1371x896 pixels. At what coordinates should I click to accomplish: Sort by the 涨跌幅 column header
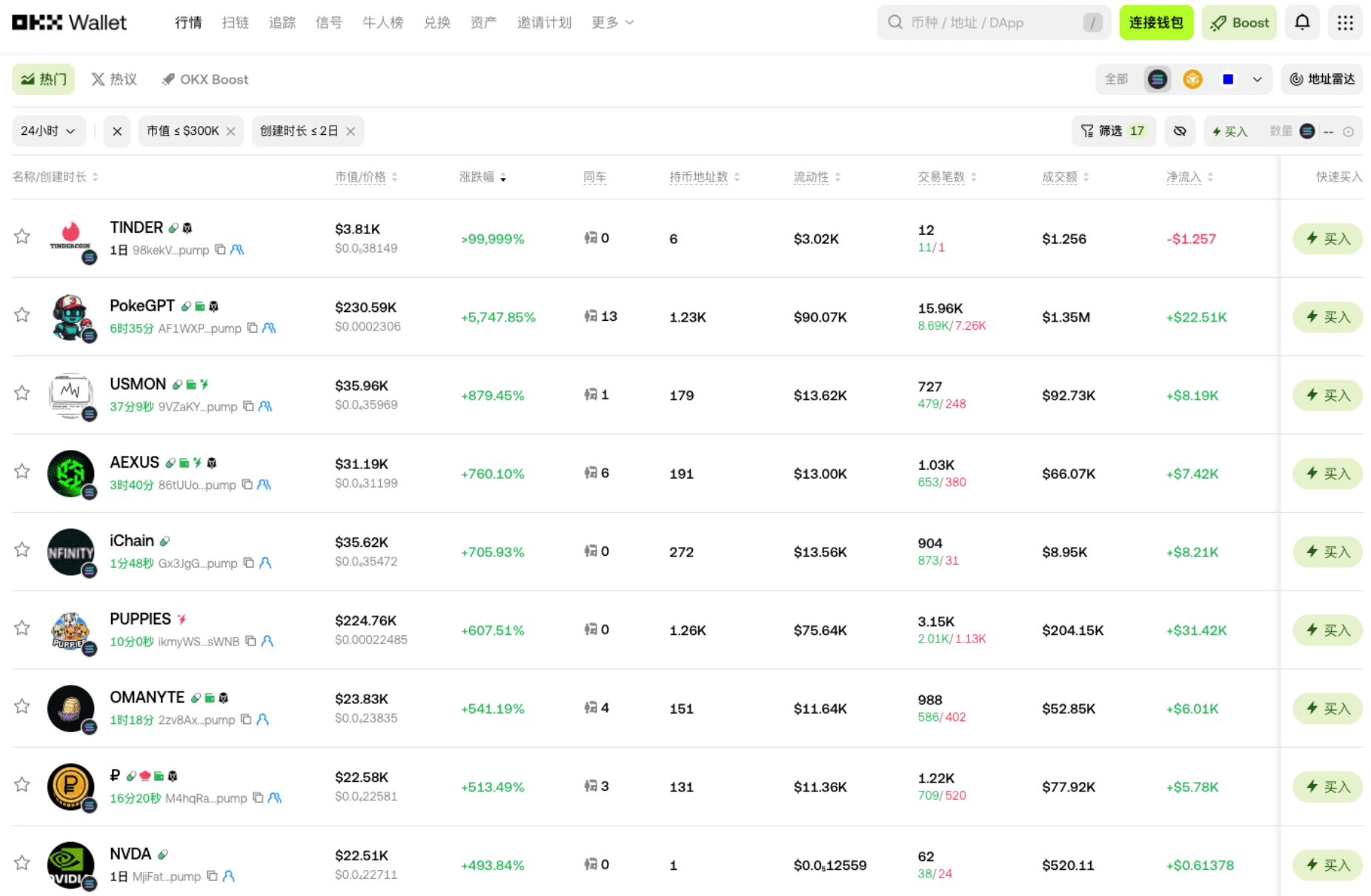(x=482, y=177)
